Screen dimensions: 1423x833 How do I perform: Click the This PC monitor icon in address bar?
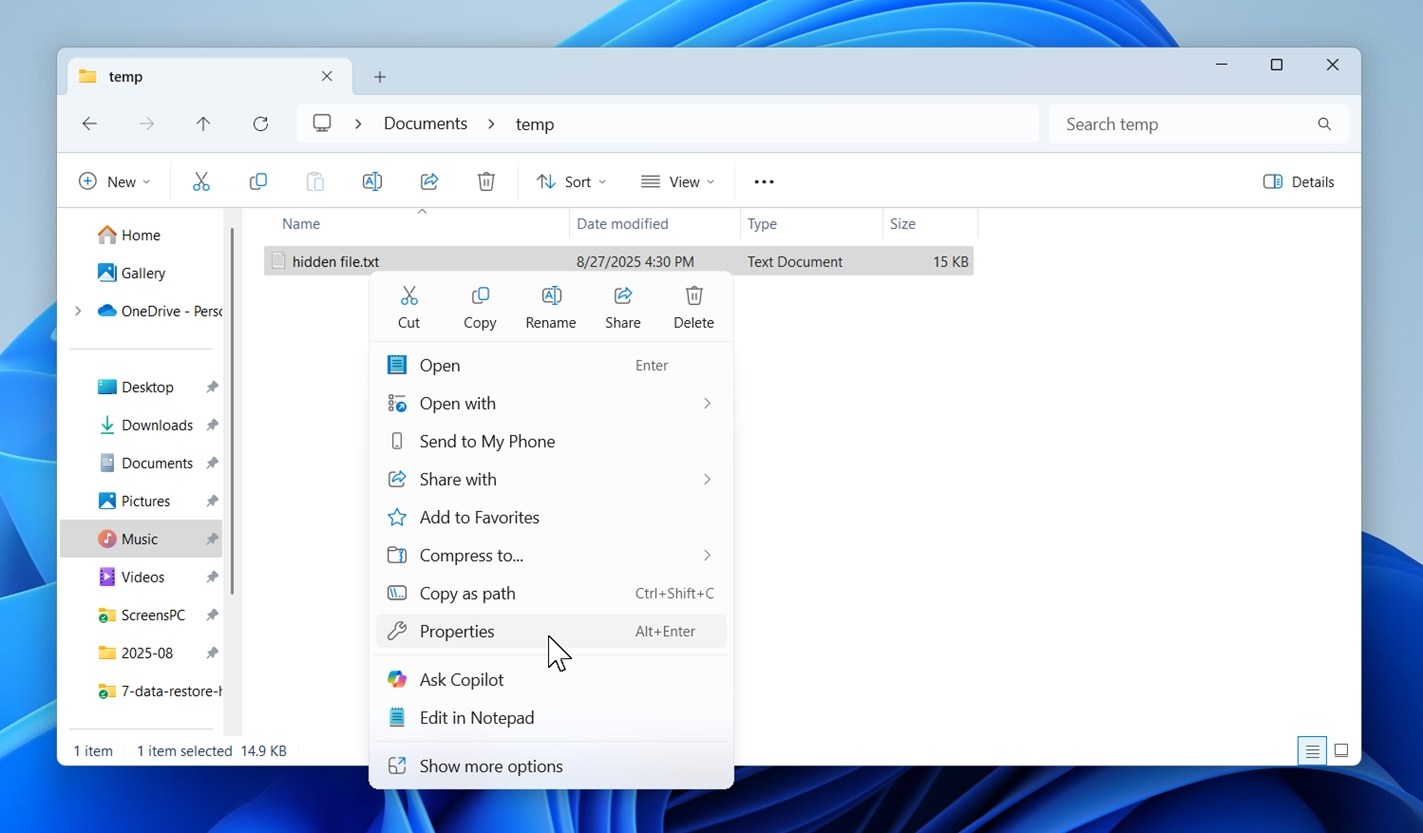click(x=322, y=123)
